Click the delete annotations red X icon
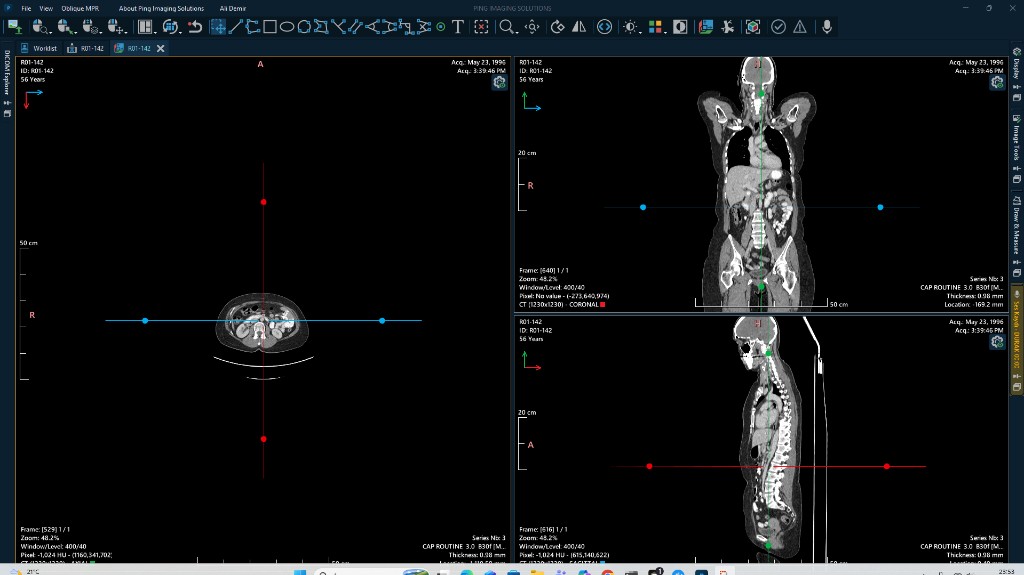Viewport: 1024px width, 575px height. click(x=481, y=27)
